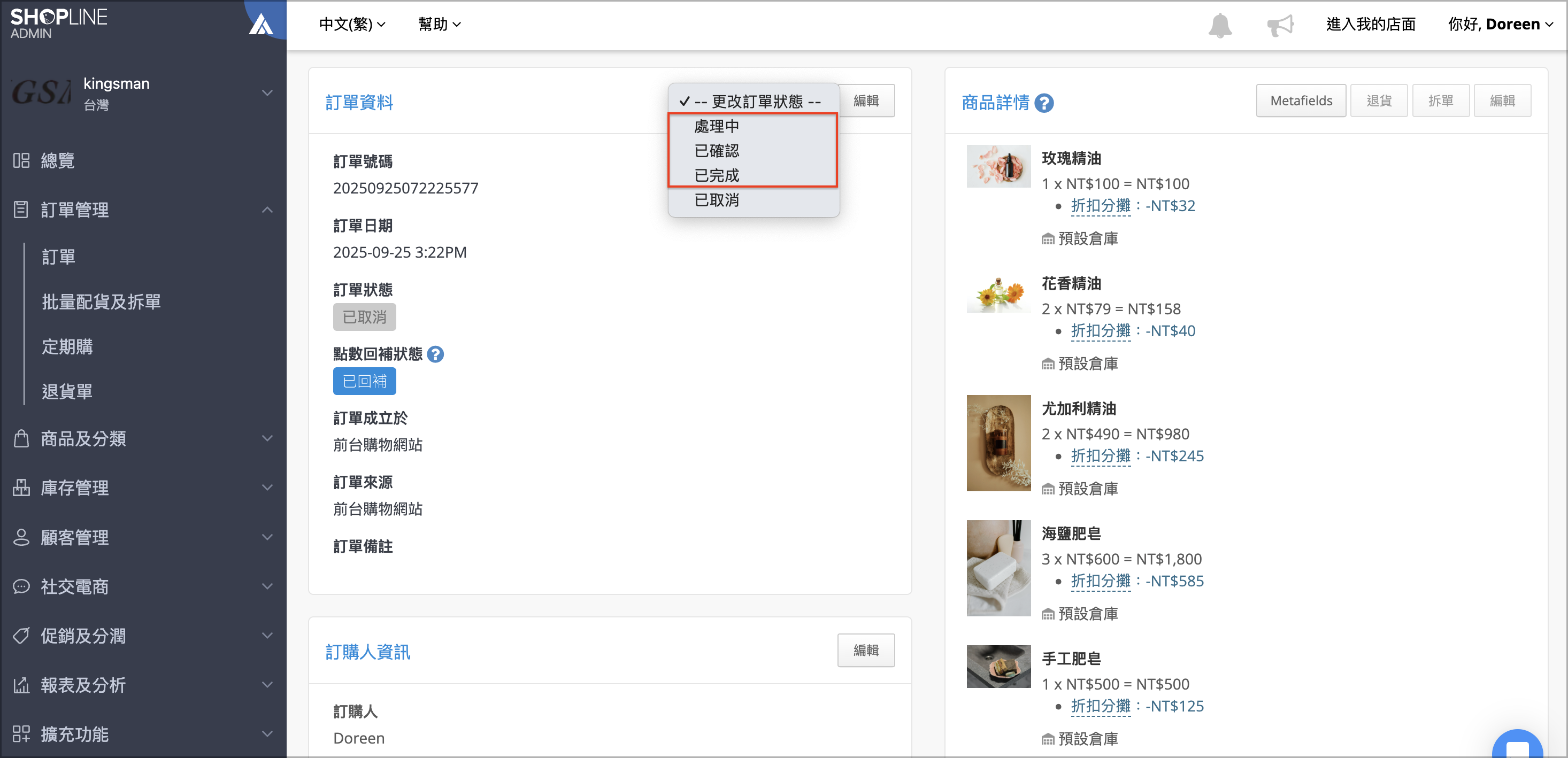Open the announcements megaphone icon
The width and height of the screenshot is (1568, 758).
(x=1280, y=25)
